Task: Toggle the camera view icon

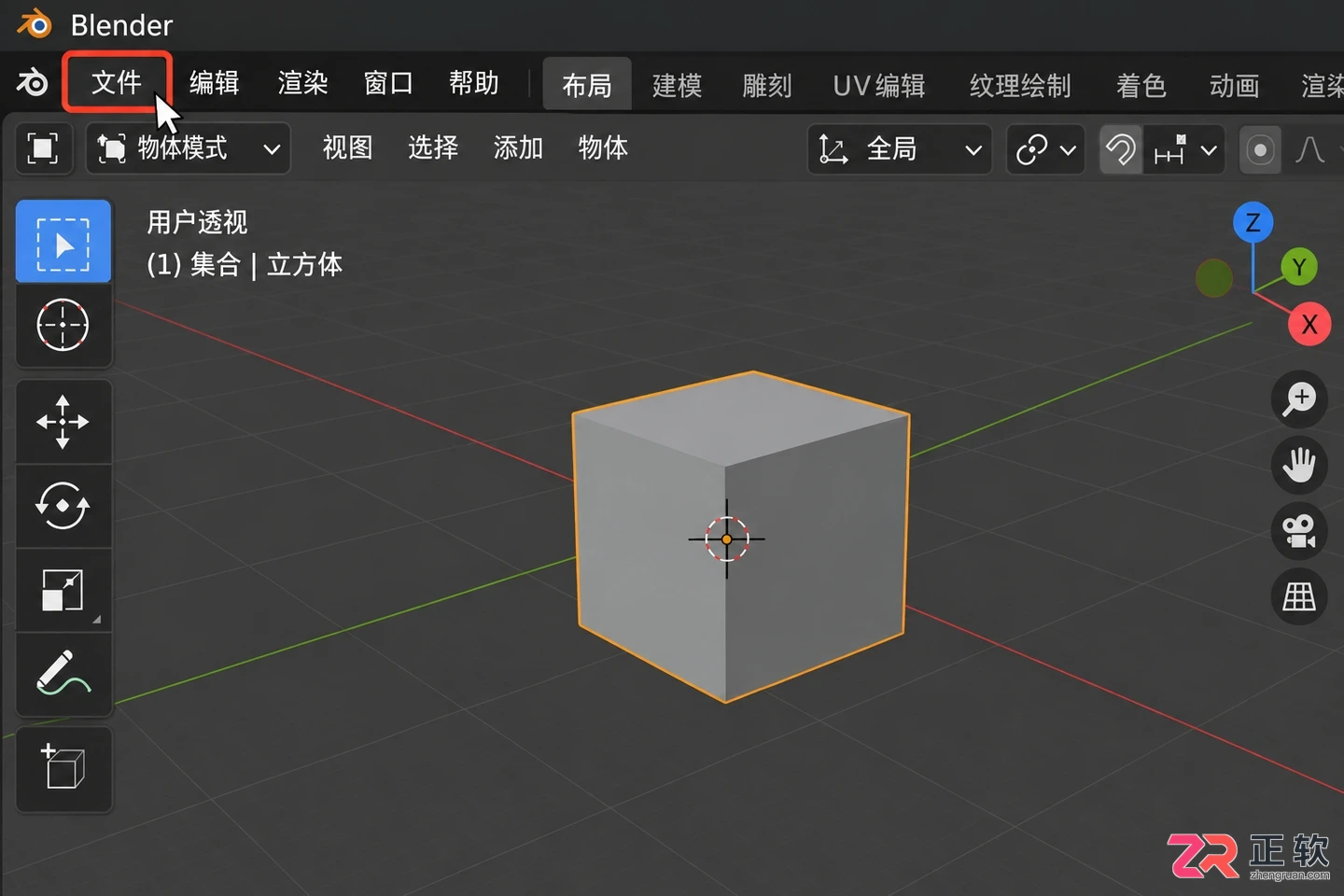Action: pyautogui.click(x=1299, y=531)
